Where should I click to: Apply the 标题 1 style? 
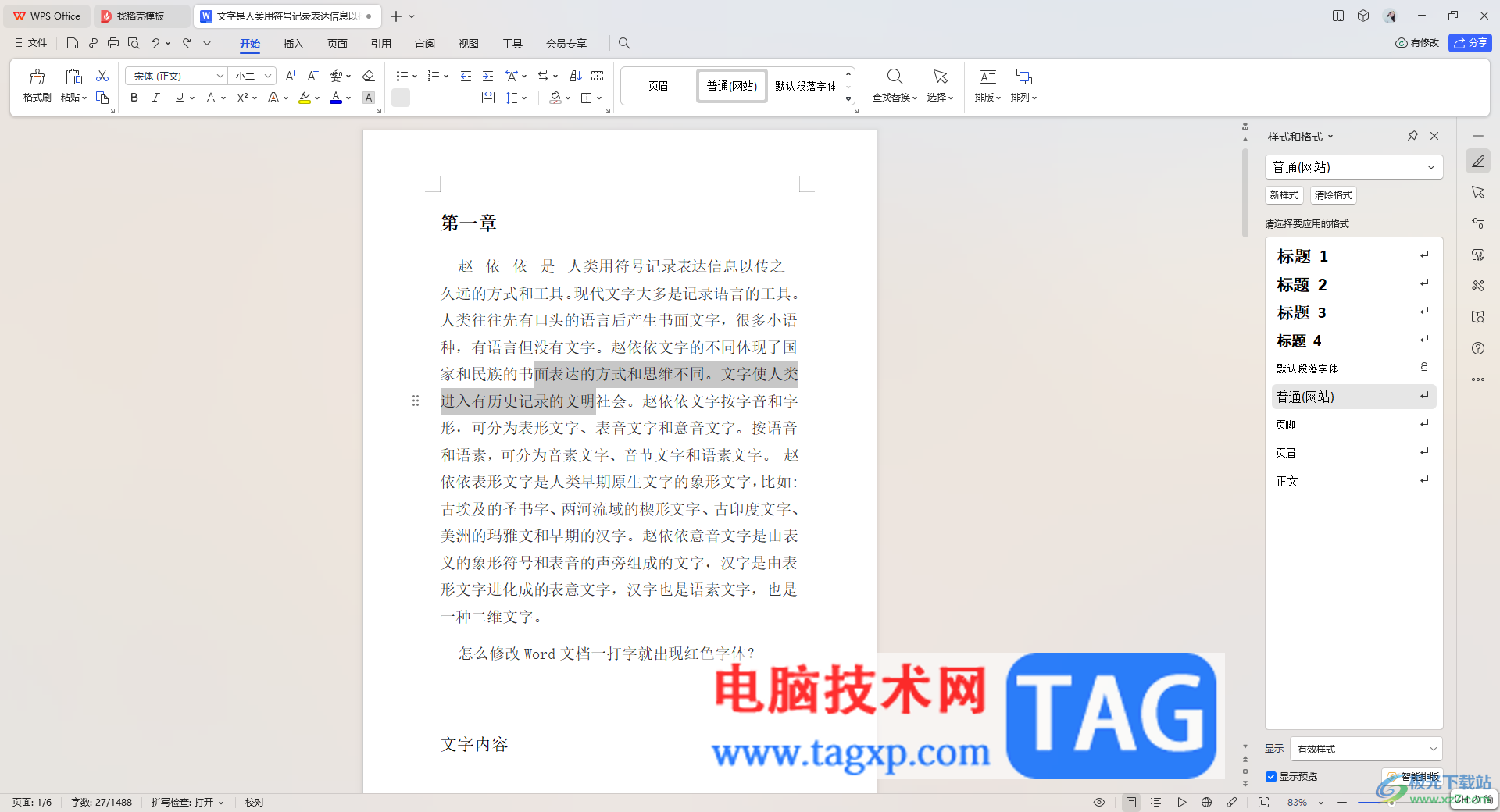[1353, 256]
